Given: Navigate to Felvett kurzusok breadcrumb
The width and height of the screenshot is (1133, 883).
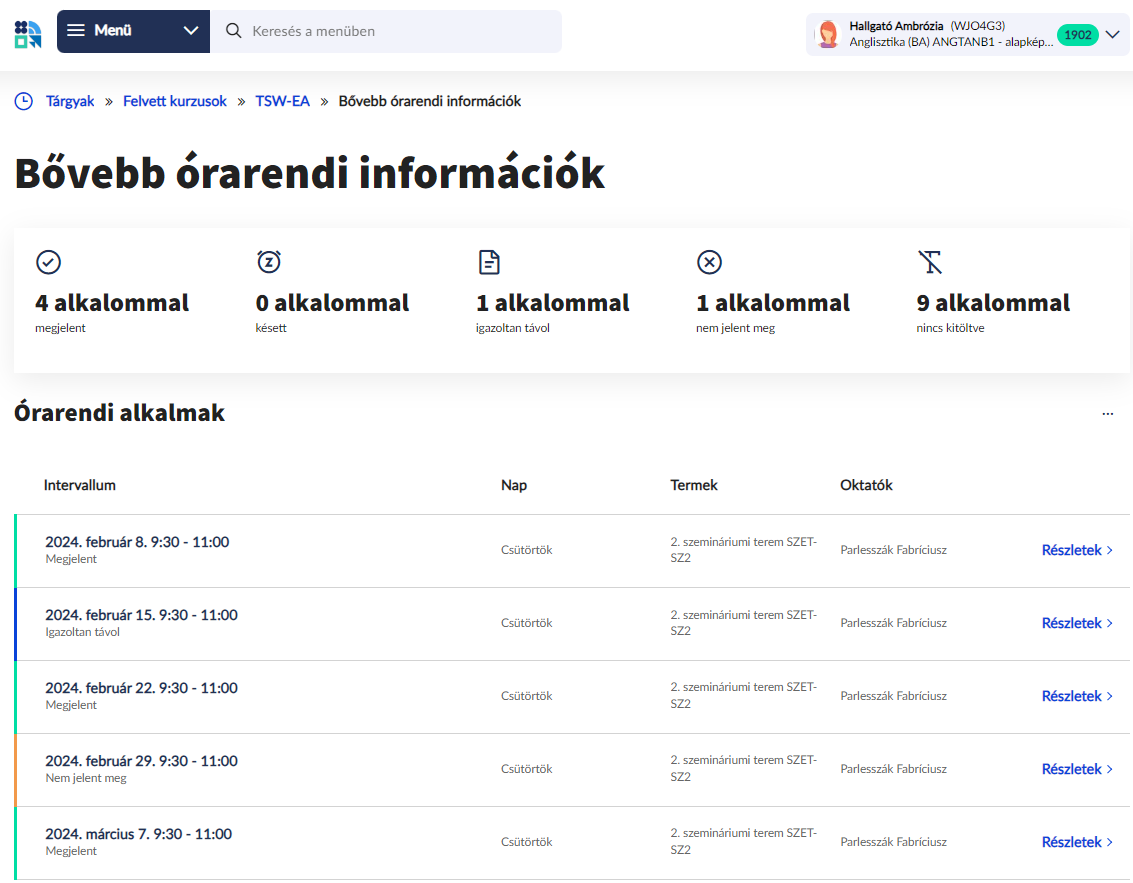Looking at the screenshot, I should (x=175, y=101).
